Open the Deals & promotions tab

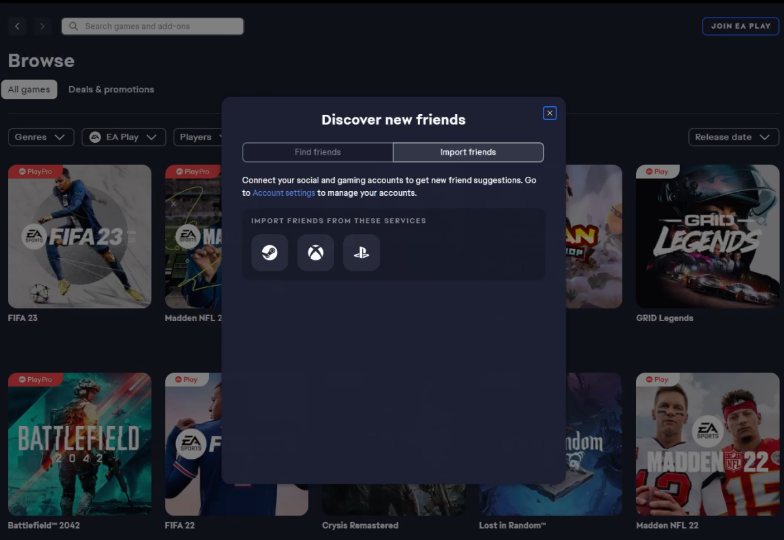[x=111, y=90]
